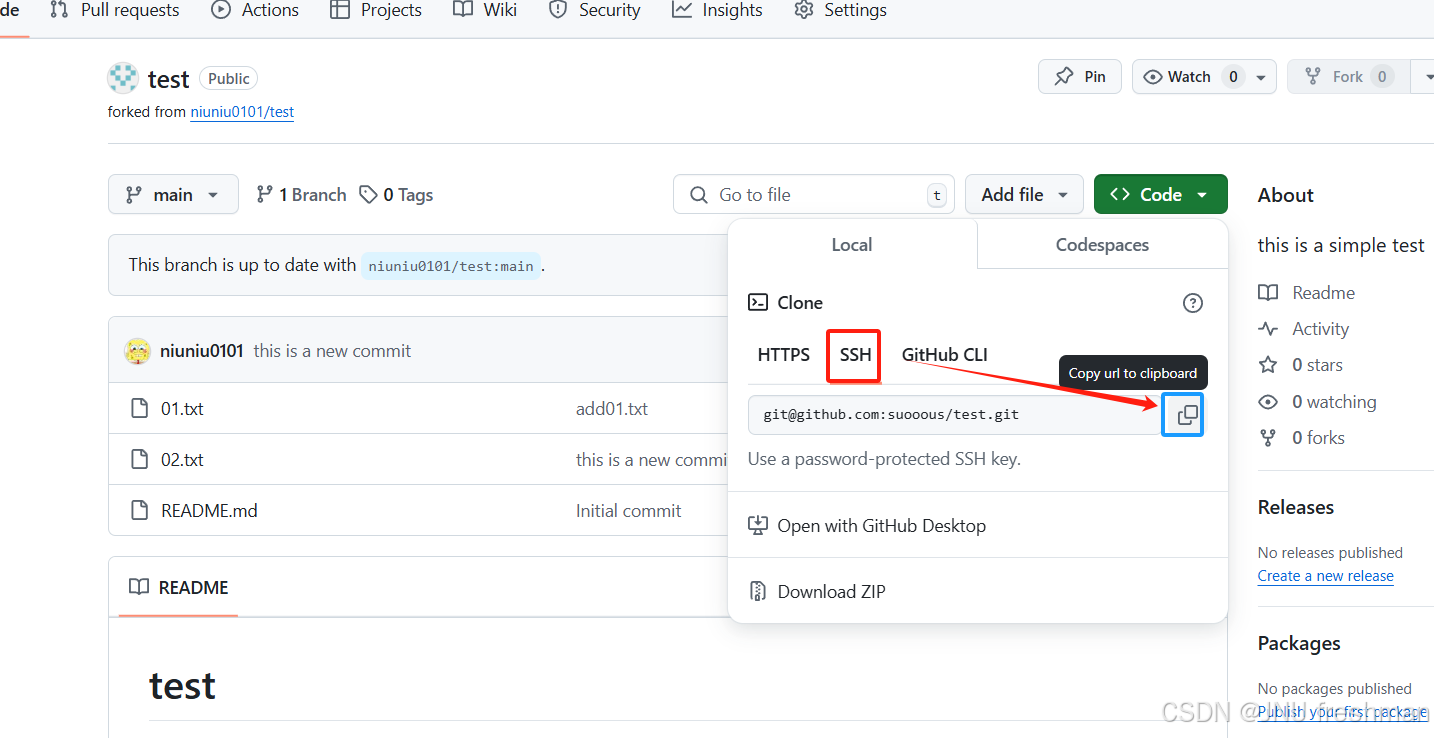Image resolution: width=1434 pixels, height=738 pixels.
Task: Open the main branch selector dropdown
Action: 173,194
